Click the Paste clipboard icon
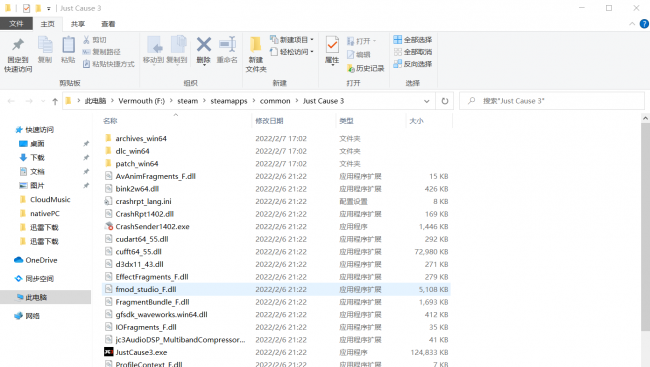The height and width of the screenshot is (367, 650). [68, 45]
